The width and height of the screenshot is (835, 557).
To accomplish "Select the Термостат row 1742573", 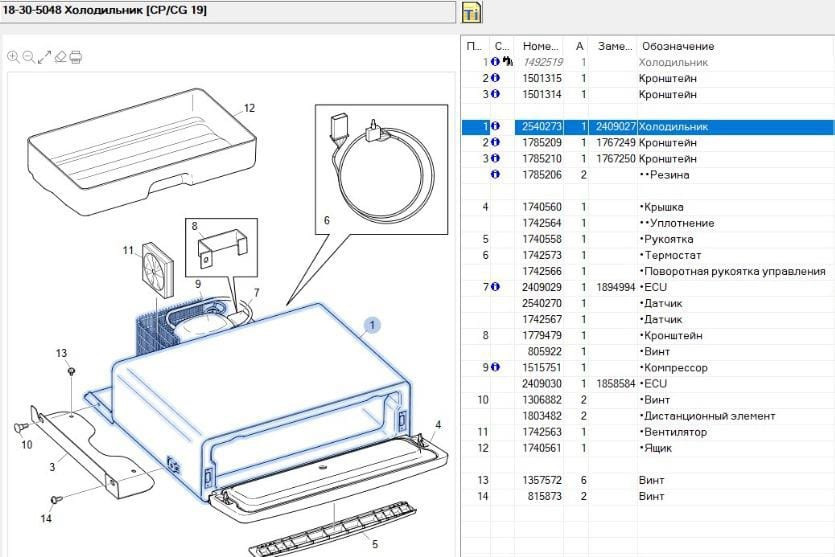I will click(x=678, y=256).
